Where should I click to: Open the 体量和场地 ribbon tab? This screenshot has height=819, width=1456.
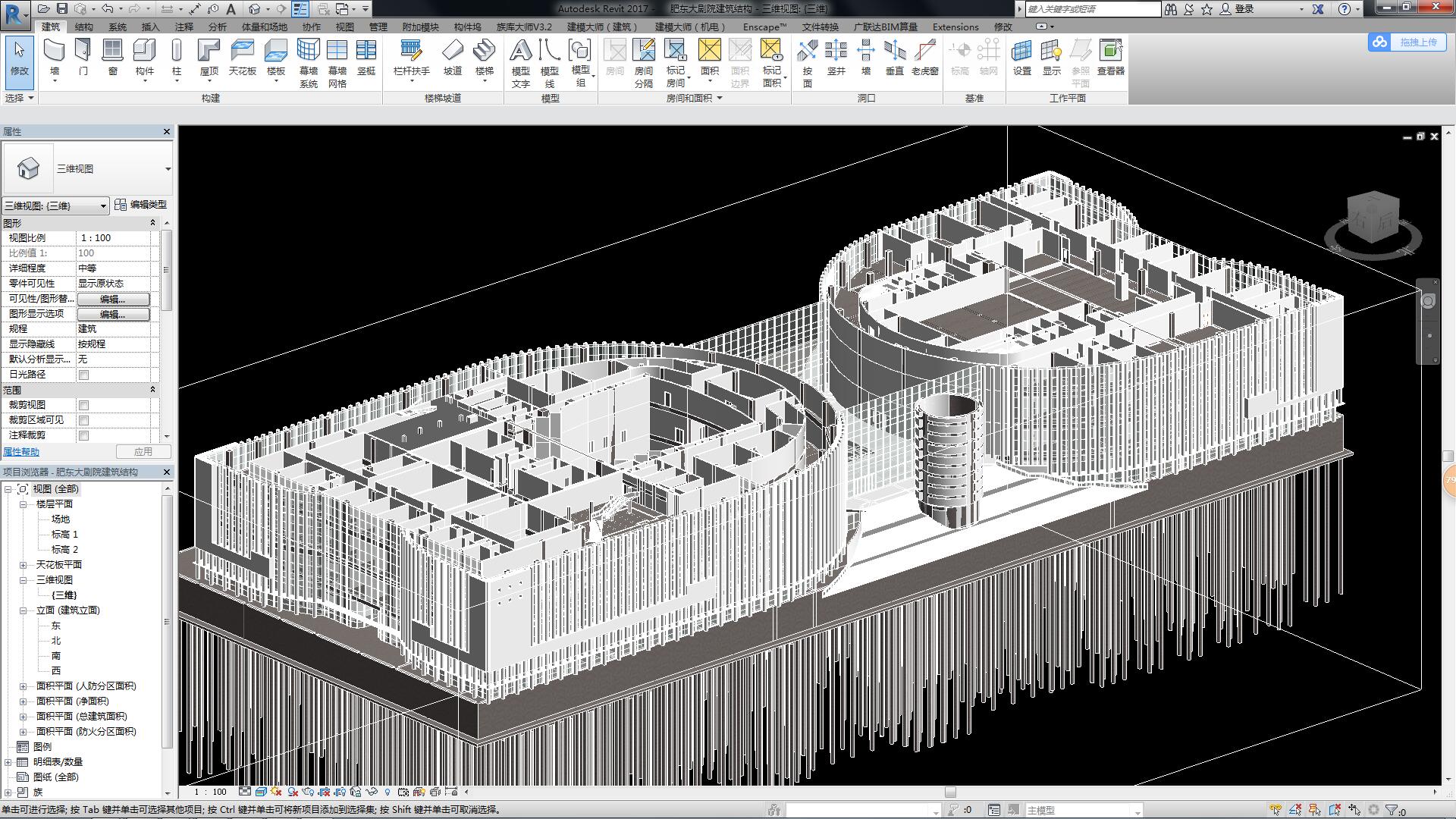[x=264, y=27]
